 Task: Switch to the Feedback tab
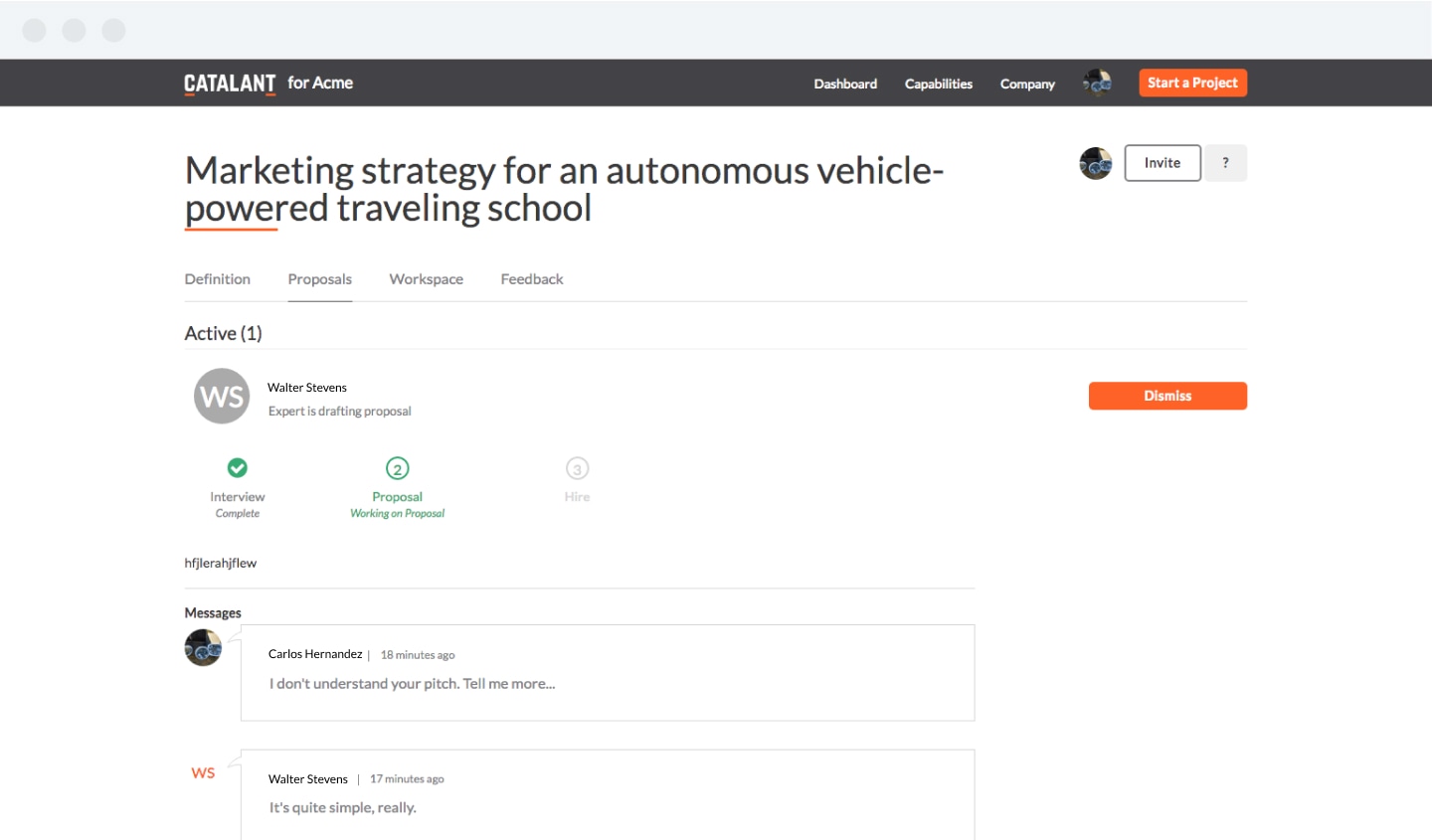point(532,279)
